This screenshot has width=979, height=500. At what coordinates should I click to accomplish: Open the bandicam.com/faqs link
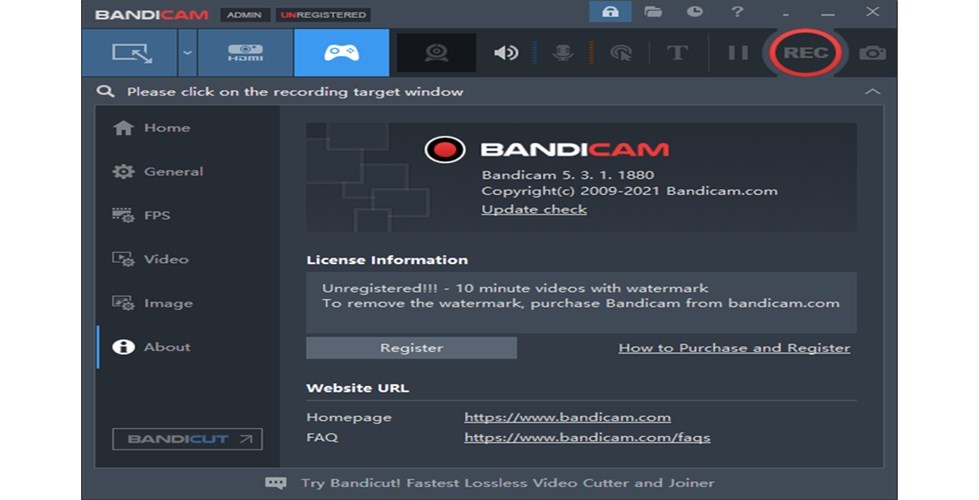[x=587, y=438]
